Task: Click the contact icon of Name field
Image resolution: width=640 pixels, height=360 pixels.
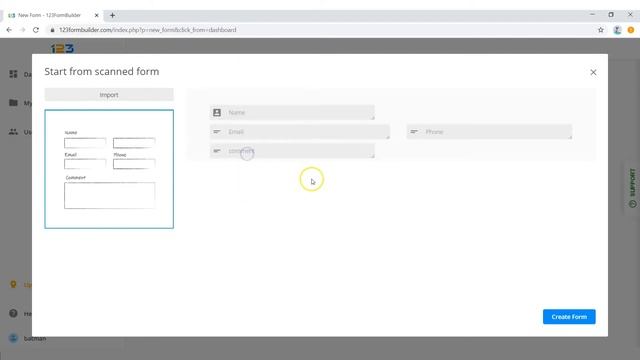Action: 217,113
